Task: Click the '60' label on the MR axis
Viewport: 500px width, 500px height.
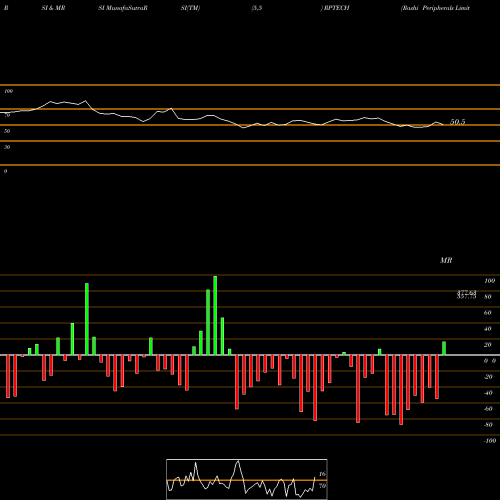Action: point(488,313)
